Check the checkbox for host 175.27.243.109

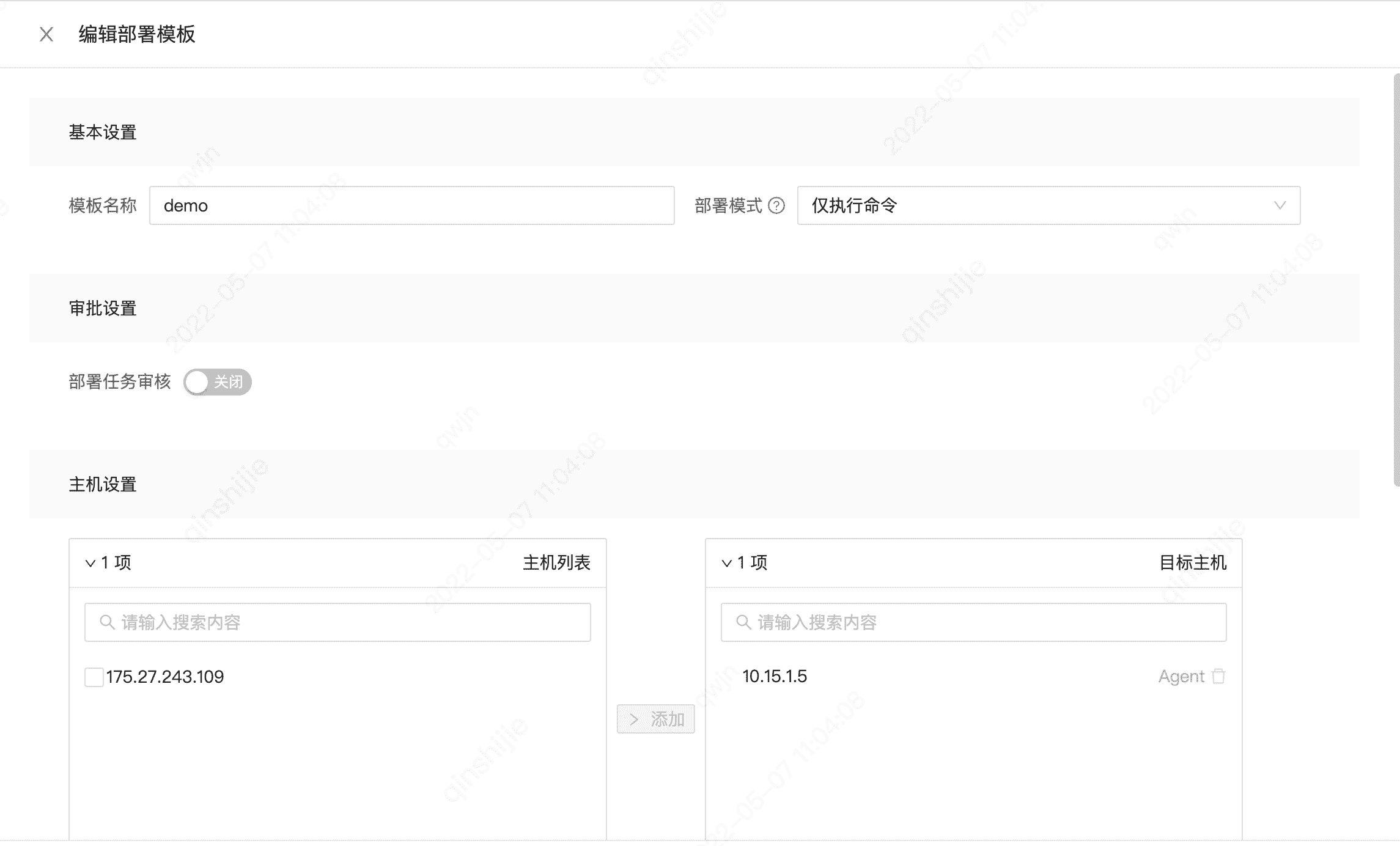[93, 677]
